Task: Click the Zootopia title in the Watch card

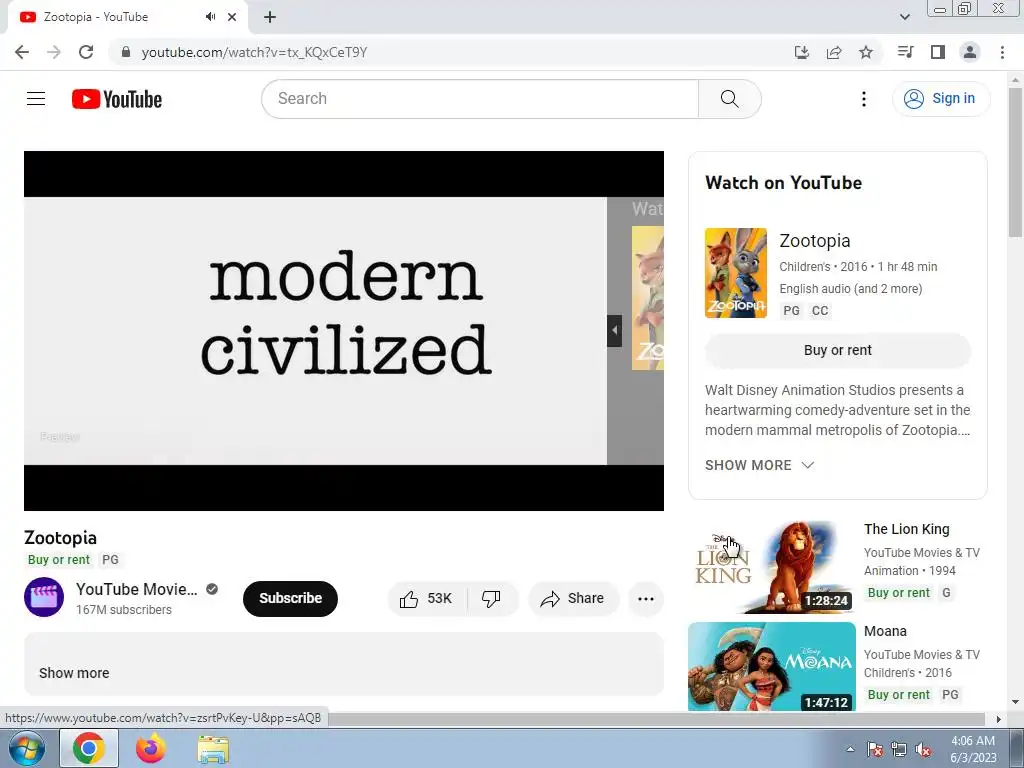Action: coord(815,241)
